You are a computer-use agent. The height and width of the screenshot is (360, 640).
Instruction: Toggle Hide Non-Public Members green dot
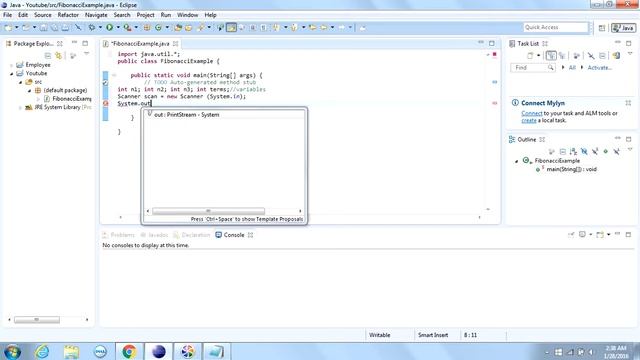point(605,151)
